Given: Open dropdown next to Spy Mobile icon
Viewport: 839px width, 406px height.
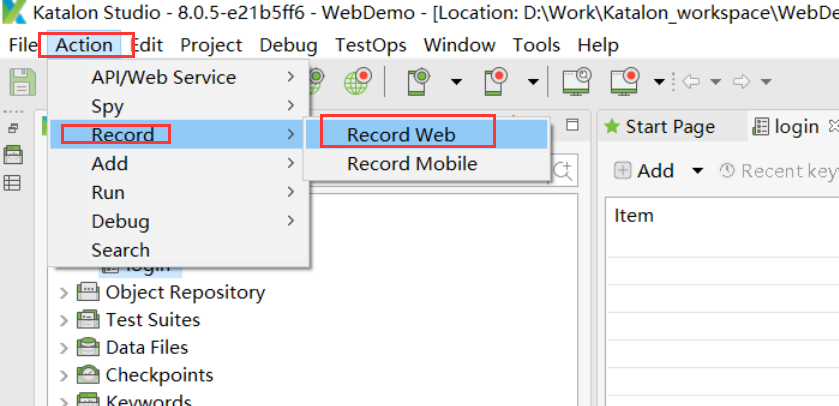Looking at the screenshot, I should pyautogui.click(x=456, y=82).
